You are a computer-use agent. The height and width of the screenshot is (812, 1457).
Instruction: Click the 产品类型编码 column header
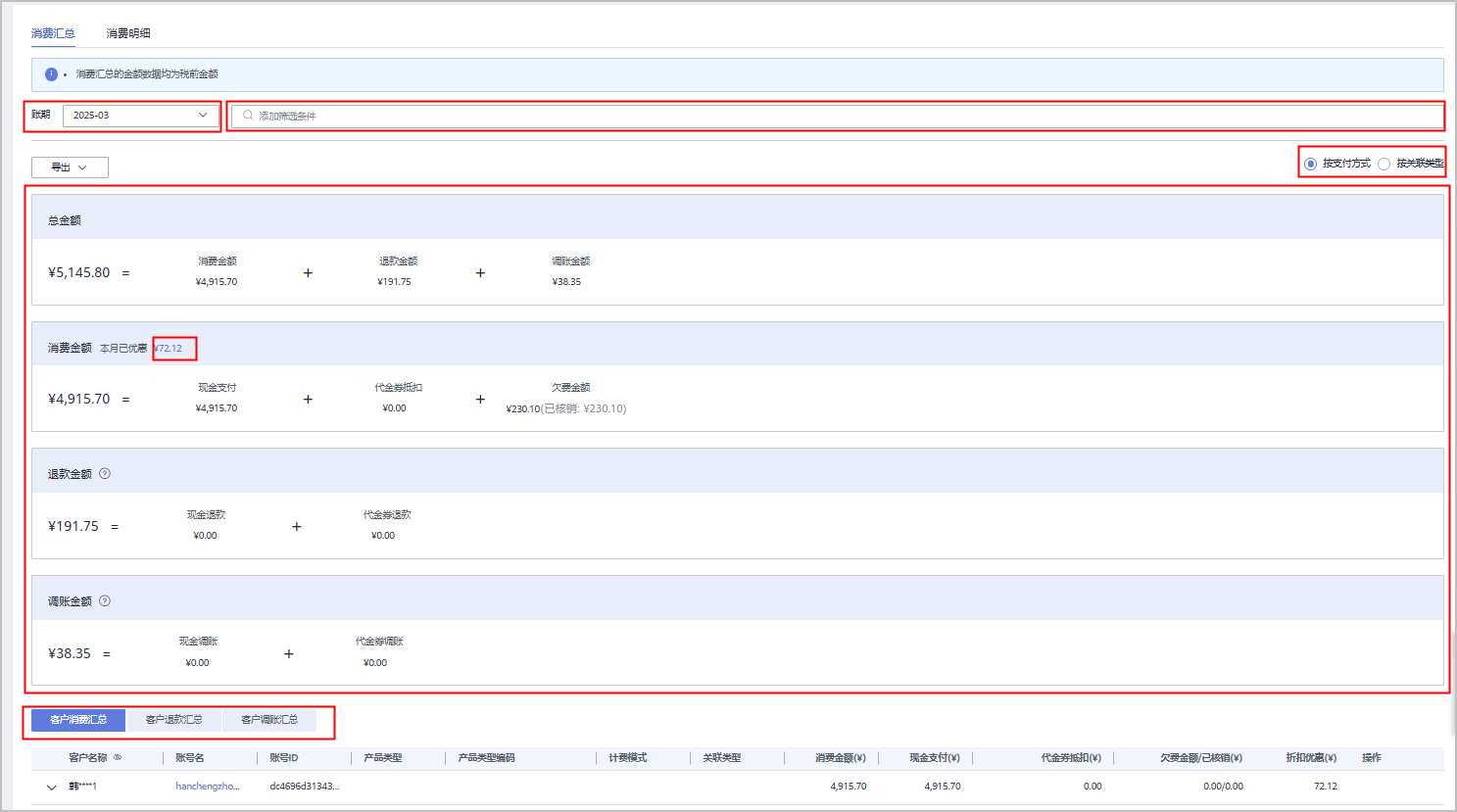tap(487, 758)
